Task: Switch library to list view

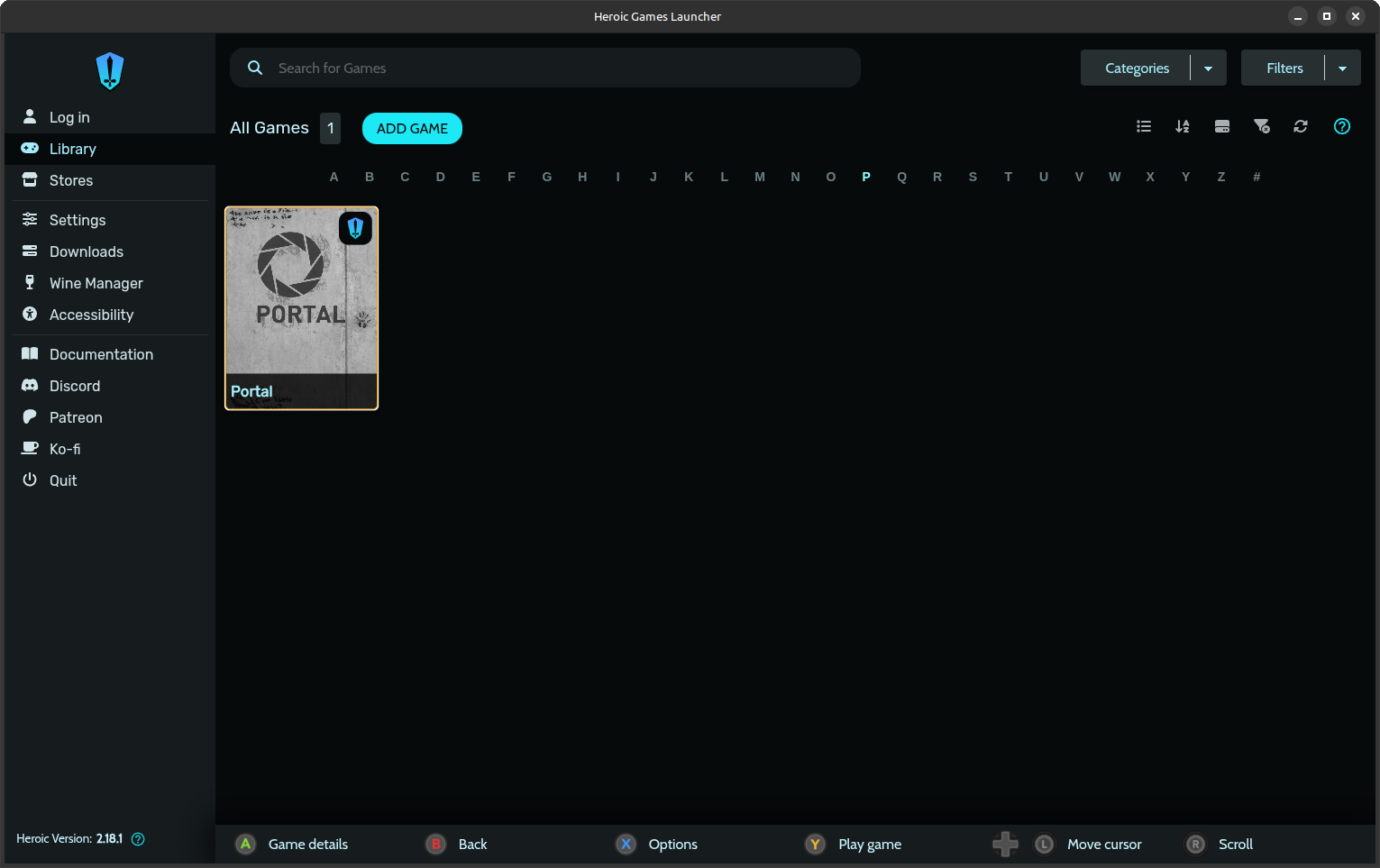Action: [1144, 126]
